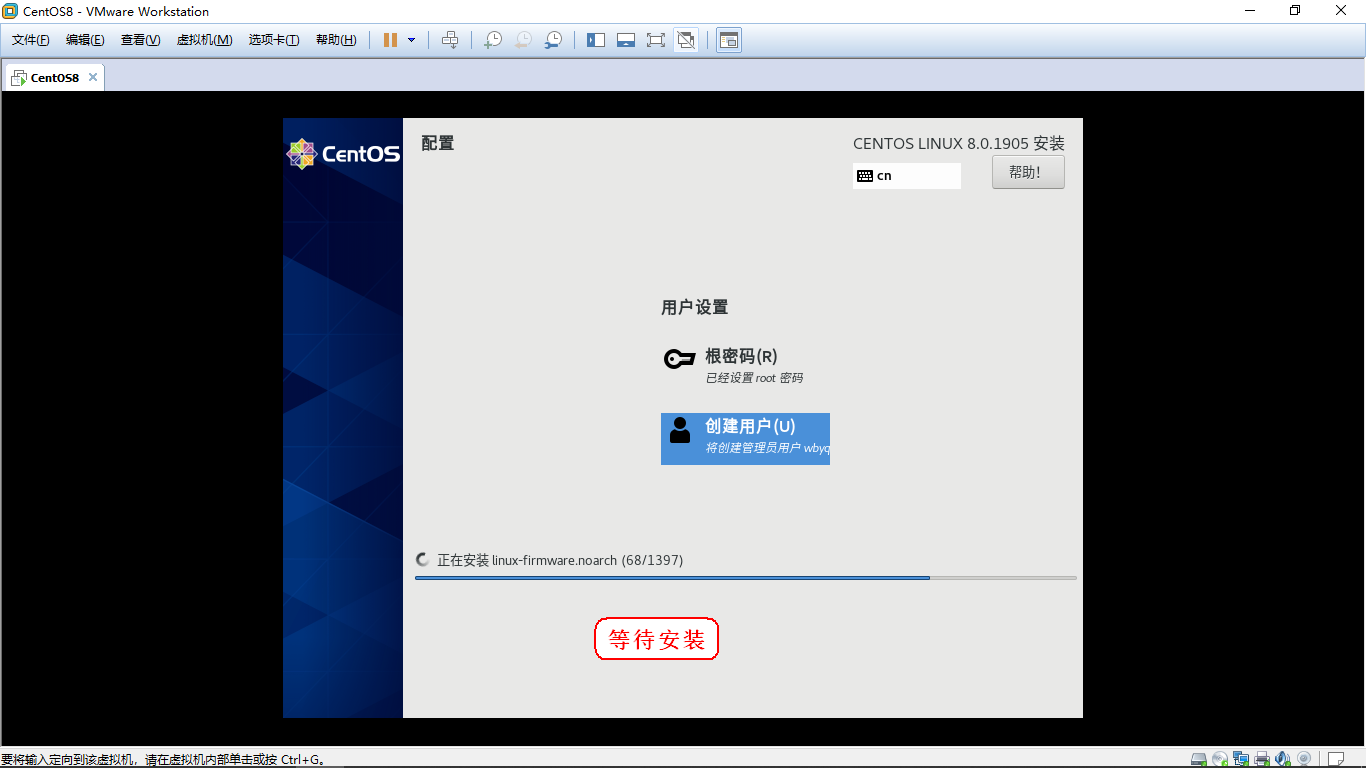
Task: Click the Unity mode toolbar icon
Action: [x=686, y=40]
